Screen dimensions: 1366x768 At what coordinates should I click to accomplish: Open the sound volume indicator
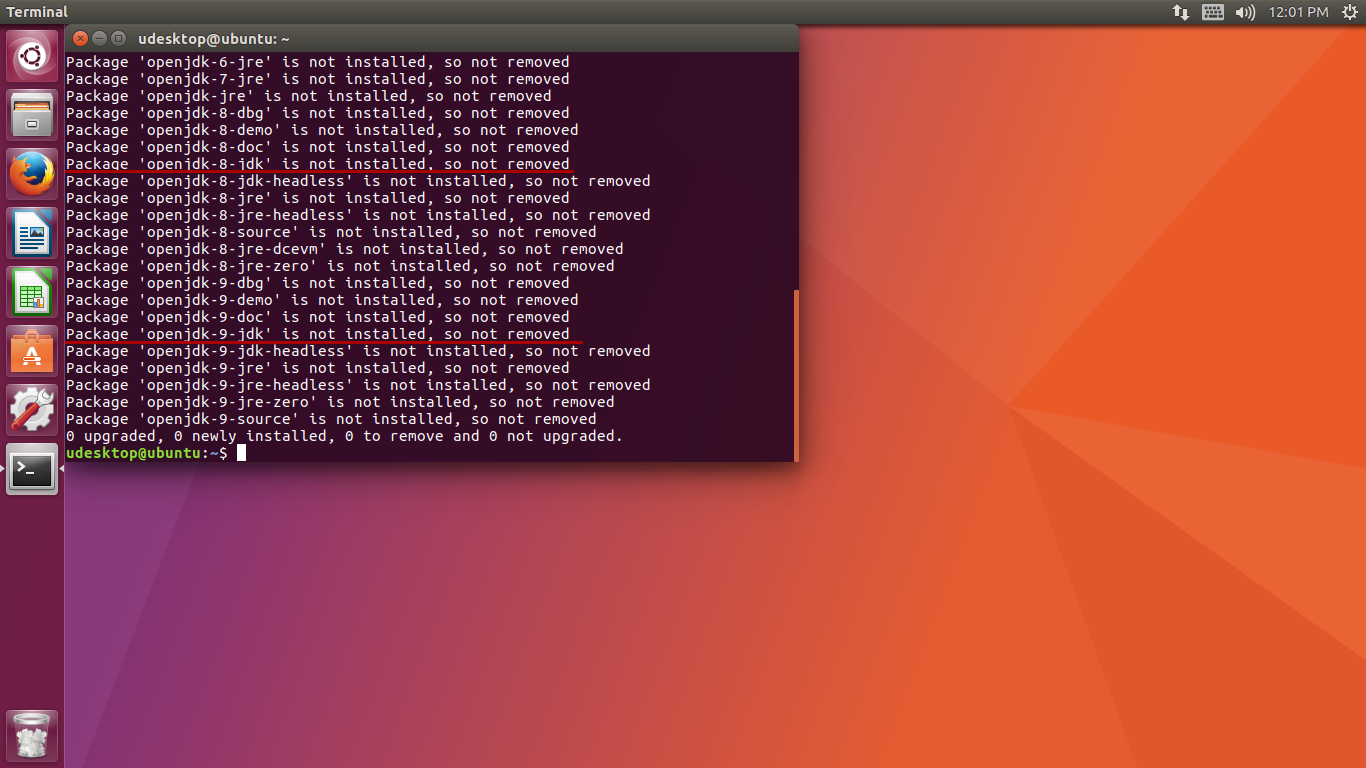pyautogui.click(x=1245, y=12)
